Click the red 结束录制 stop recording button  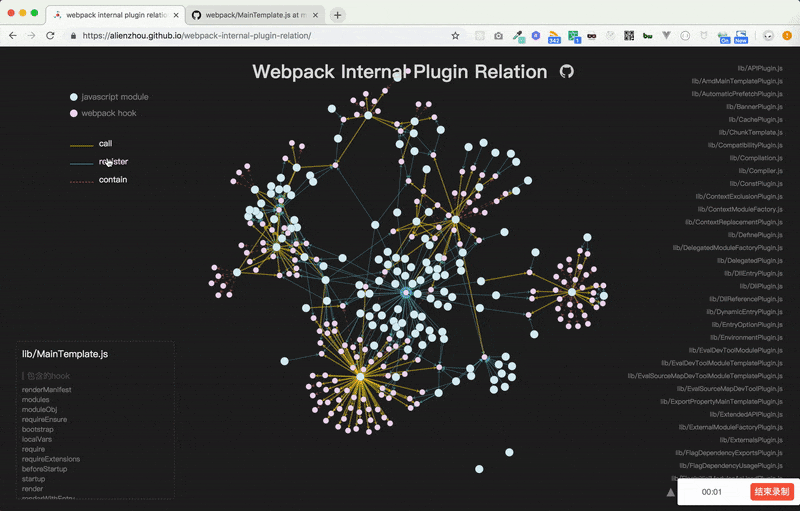771,492
